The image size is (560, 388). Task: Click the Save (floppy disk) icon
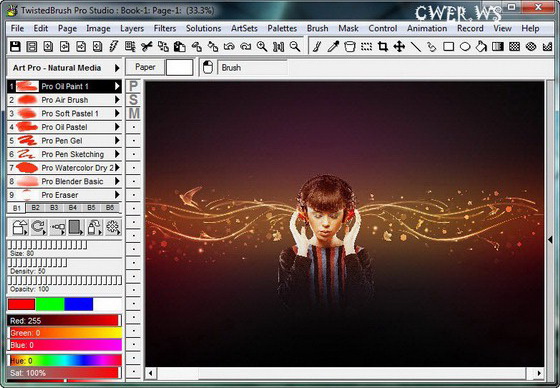(x=15, y=46)
